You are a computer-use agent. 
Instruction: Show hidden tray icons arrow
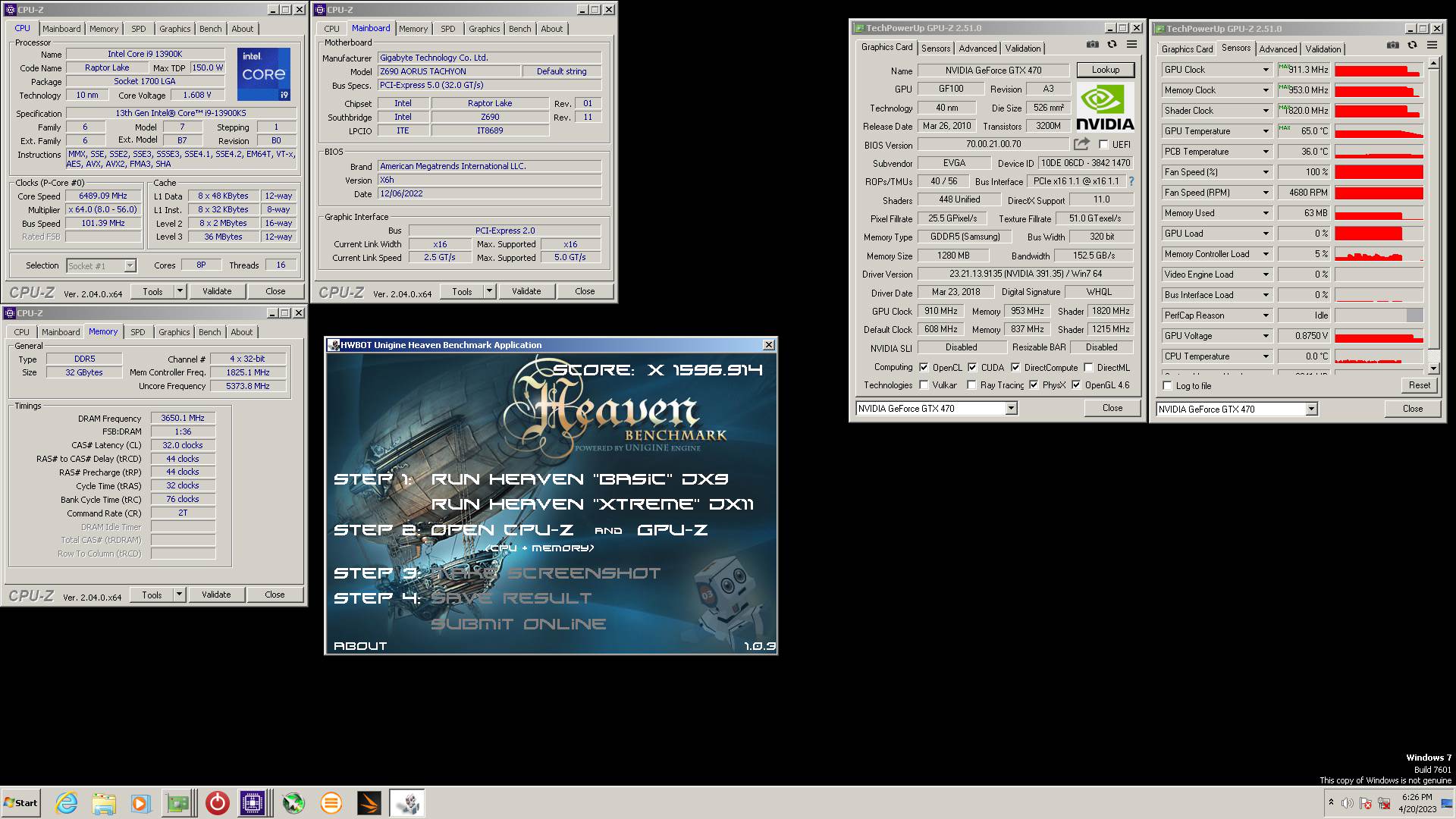pyautogui.click(x=1331, y=802)
